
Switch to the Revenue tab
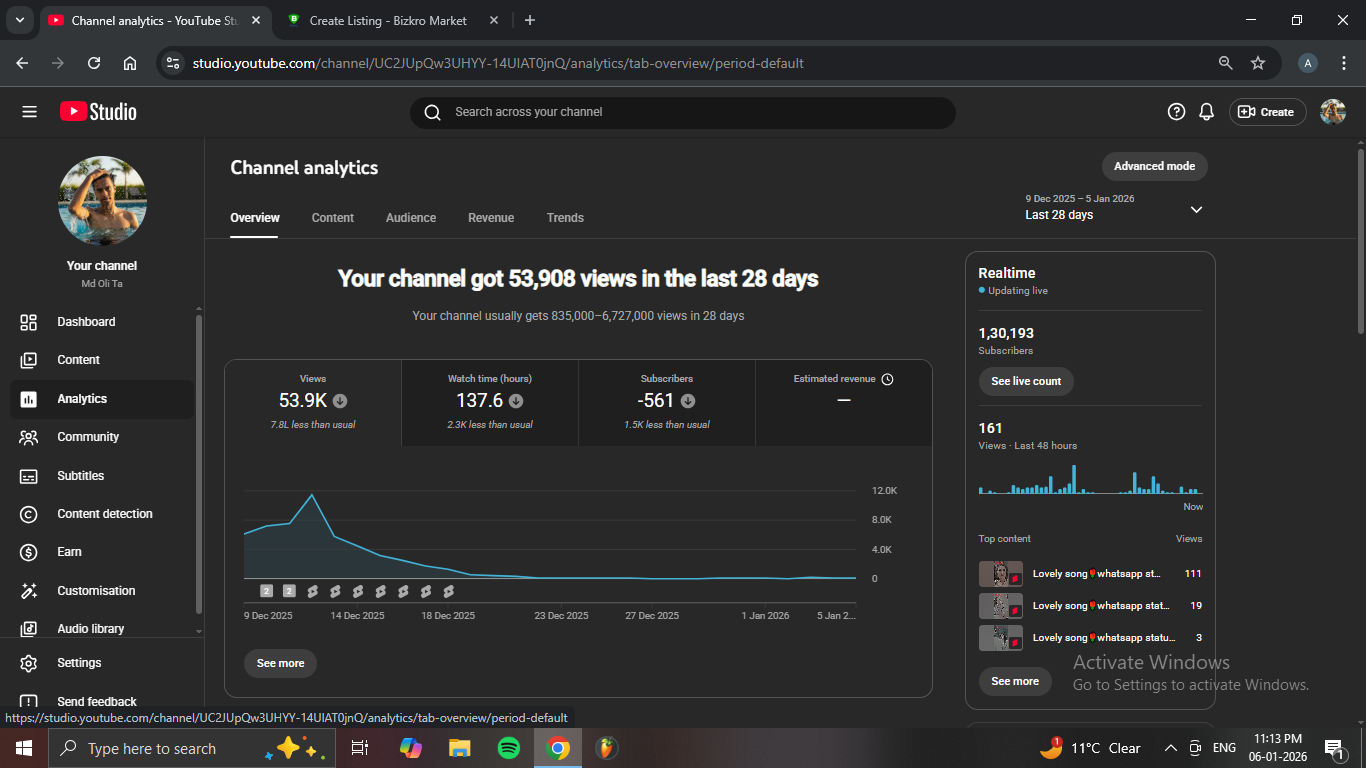click(x=491, y=218)
